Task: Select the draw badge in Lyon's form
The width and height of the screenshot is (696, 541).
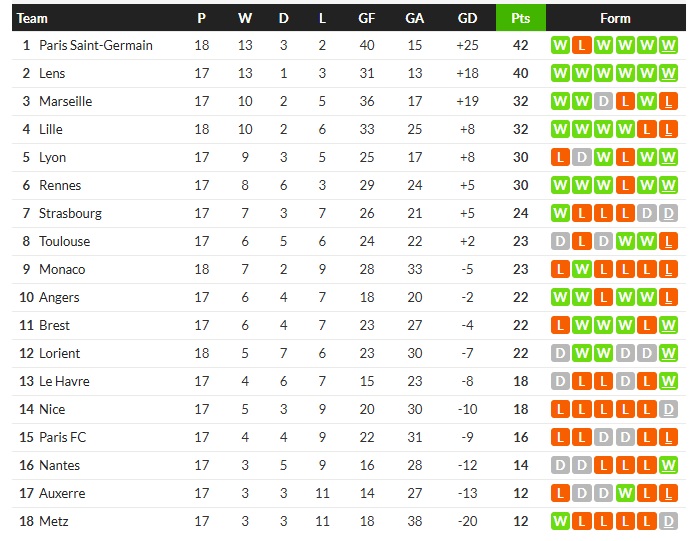Action: [x=581, y=157]
